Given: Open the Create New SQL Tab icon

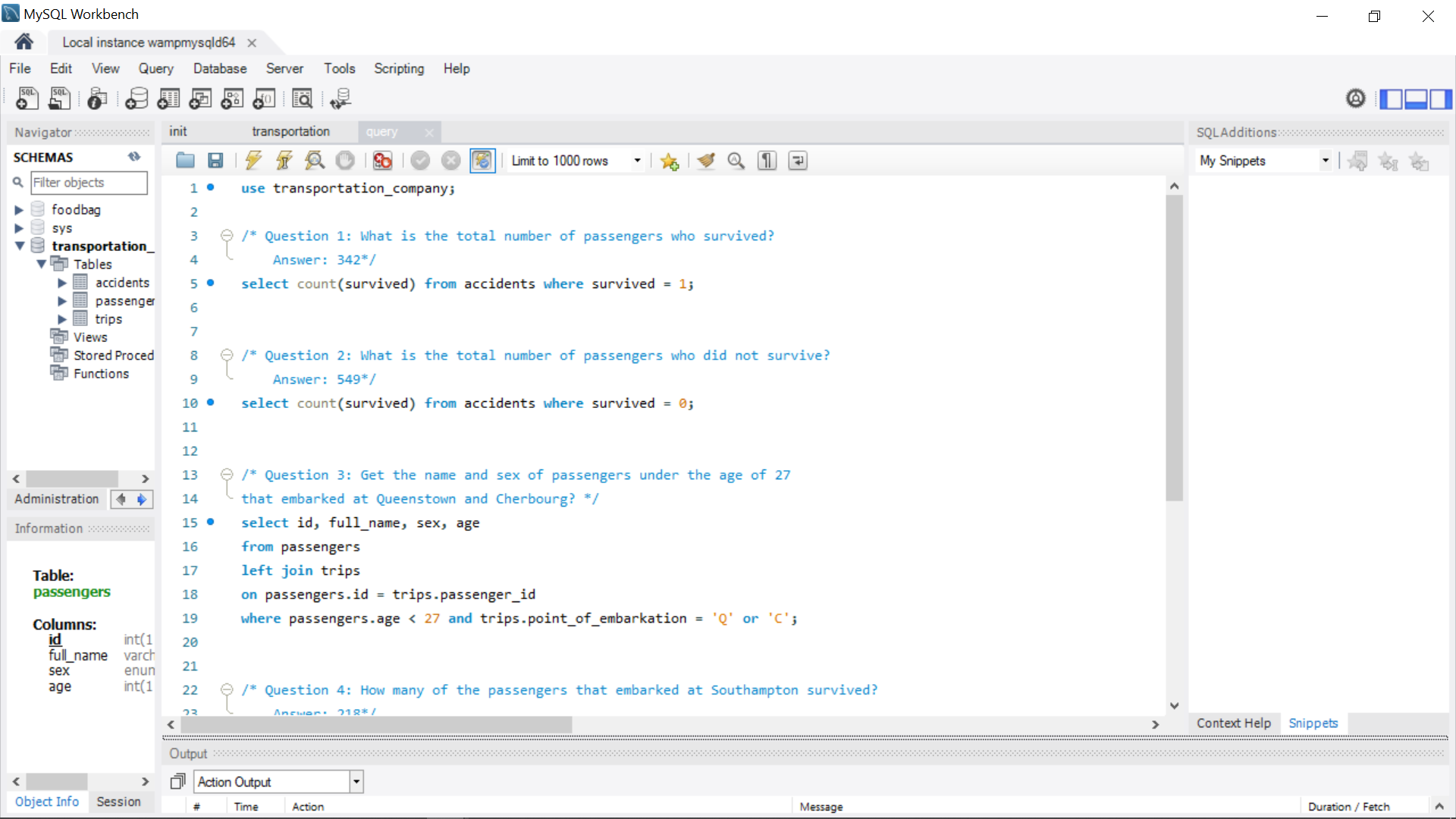Looking at the screenshot, I should [x=27, y=99].
